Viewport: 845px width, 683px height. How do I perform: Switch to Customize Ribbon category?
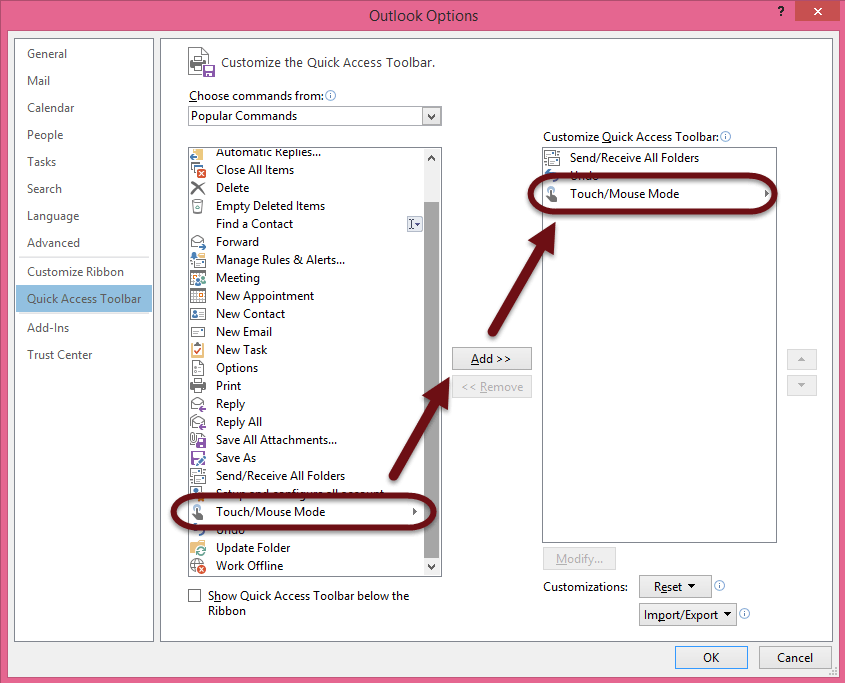75,272
